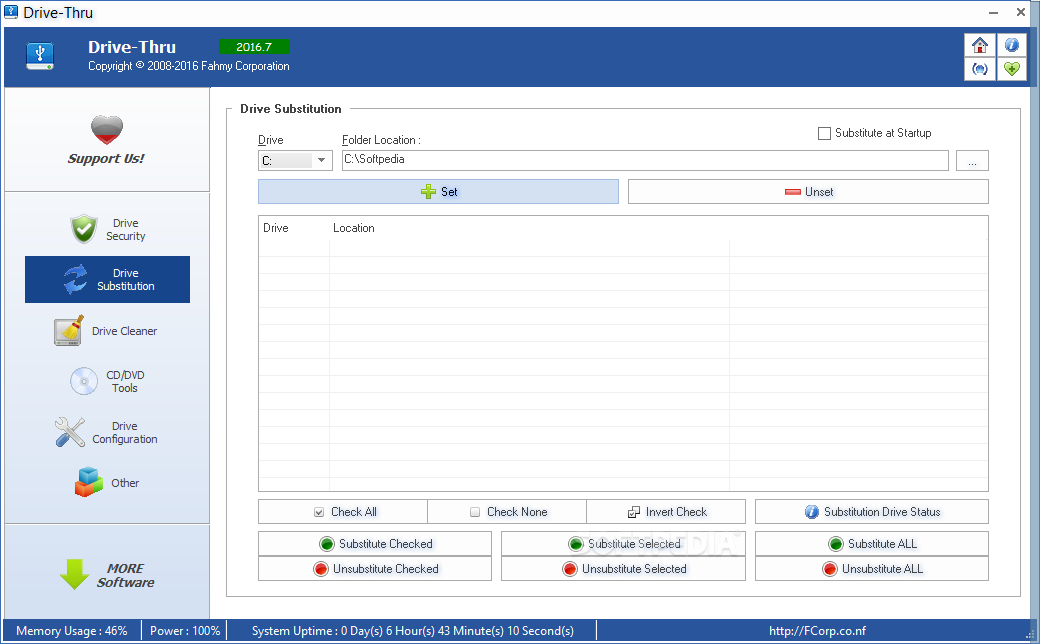Open the Drive Configuration section
1040x644 pixels.
click(x=107, y=432)
